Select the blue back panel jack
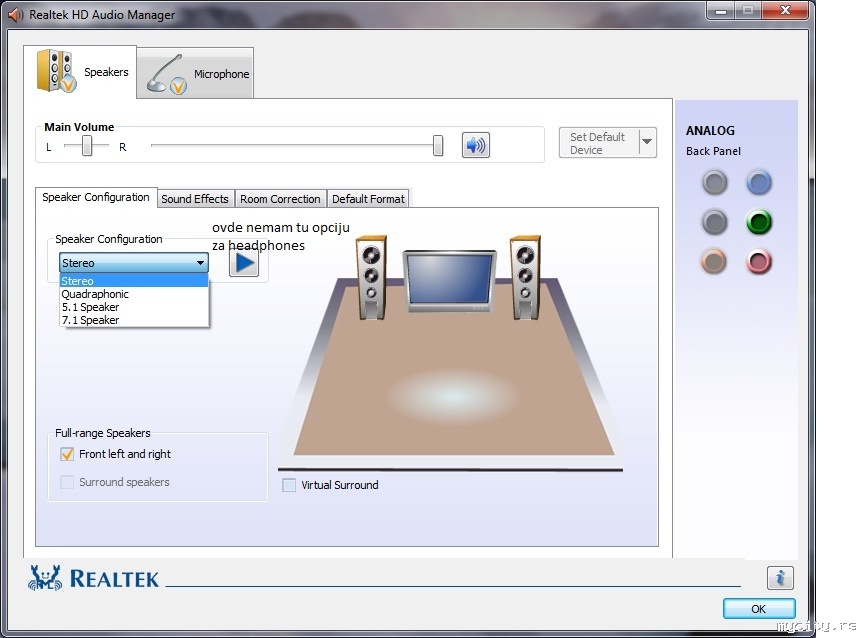This screenshot has width=864, height=638. pyautogui.click(x=759, y=182)
